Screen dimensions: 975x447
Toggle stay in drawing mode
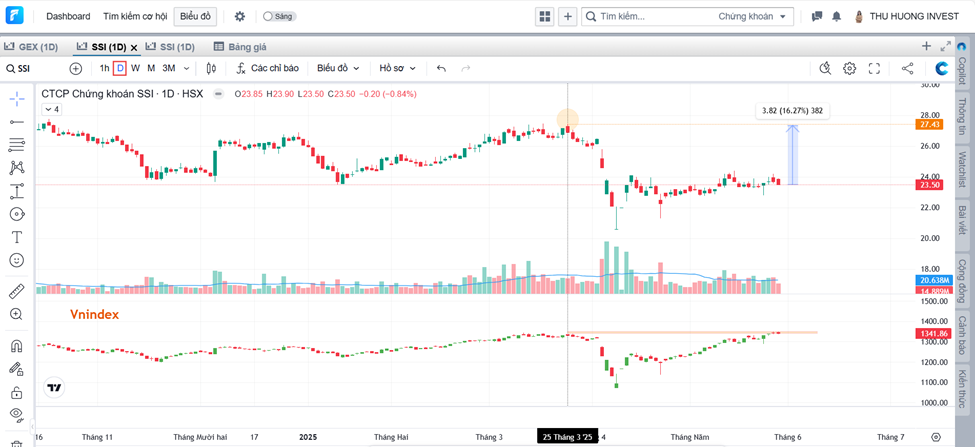pos(17,369)
